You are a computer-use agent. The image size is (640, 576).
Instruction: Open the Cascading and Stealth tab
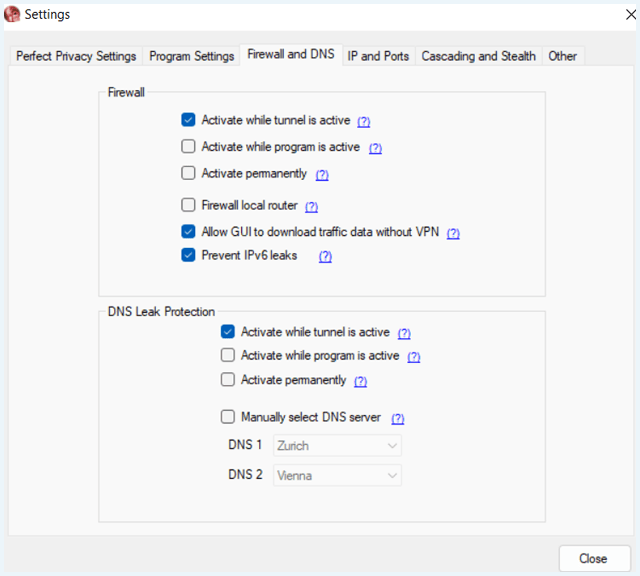pos(478,56)
